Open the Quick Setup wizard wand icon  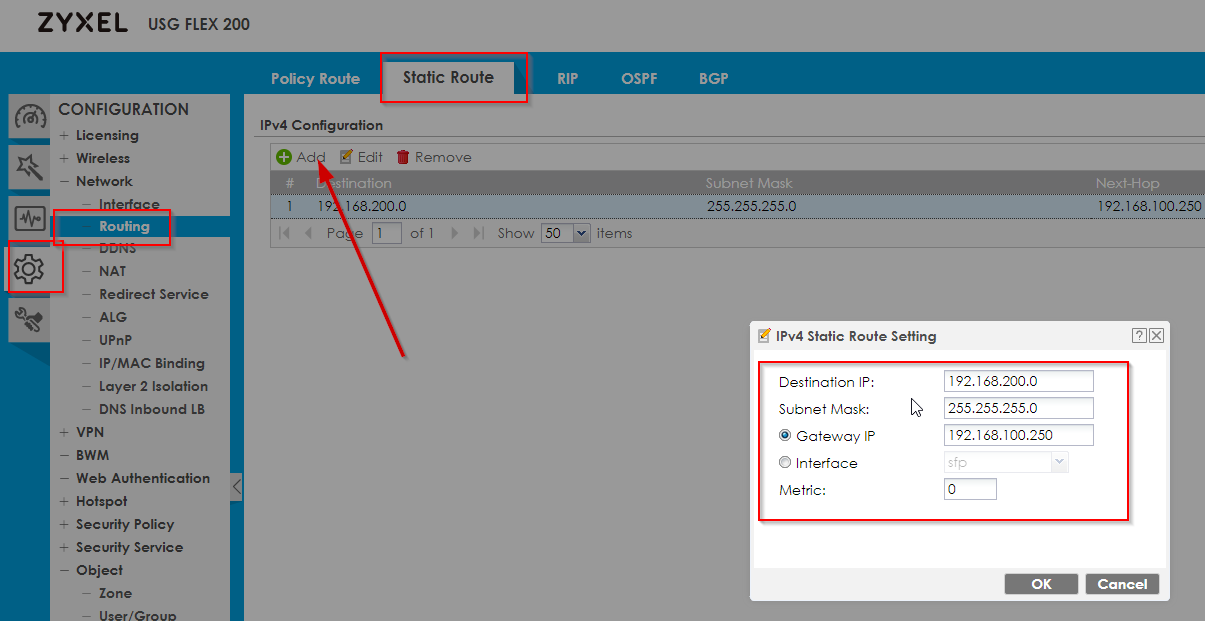[29, 167]
